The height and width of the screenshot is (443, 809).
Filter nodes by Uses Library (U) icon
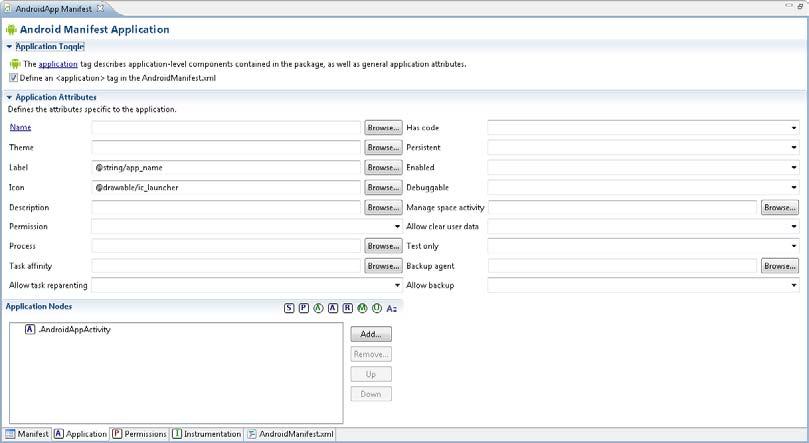[377, 308]
